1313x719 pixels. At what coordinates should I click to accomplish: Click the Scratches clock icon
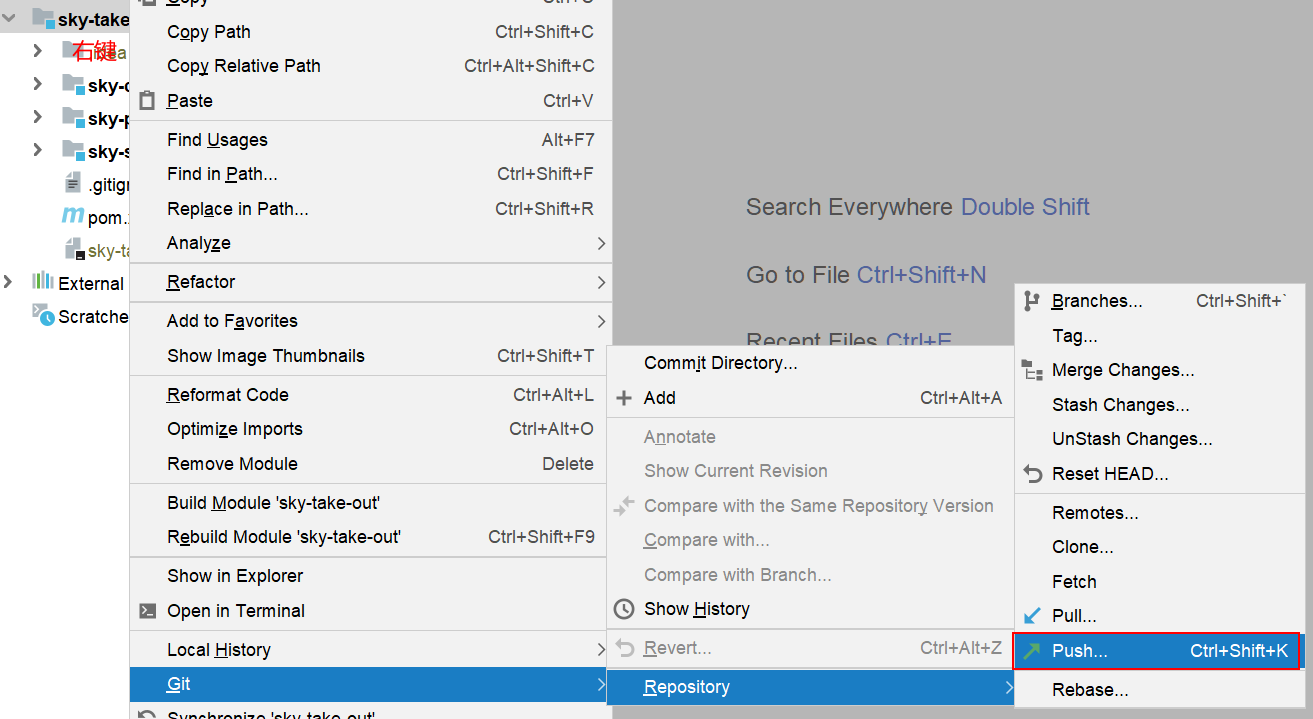43,316
